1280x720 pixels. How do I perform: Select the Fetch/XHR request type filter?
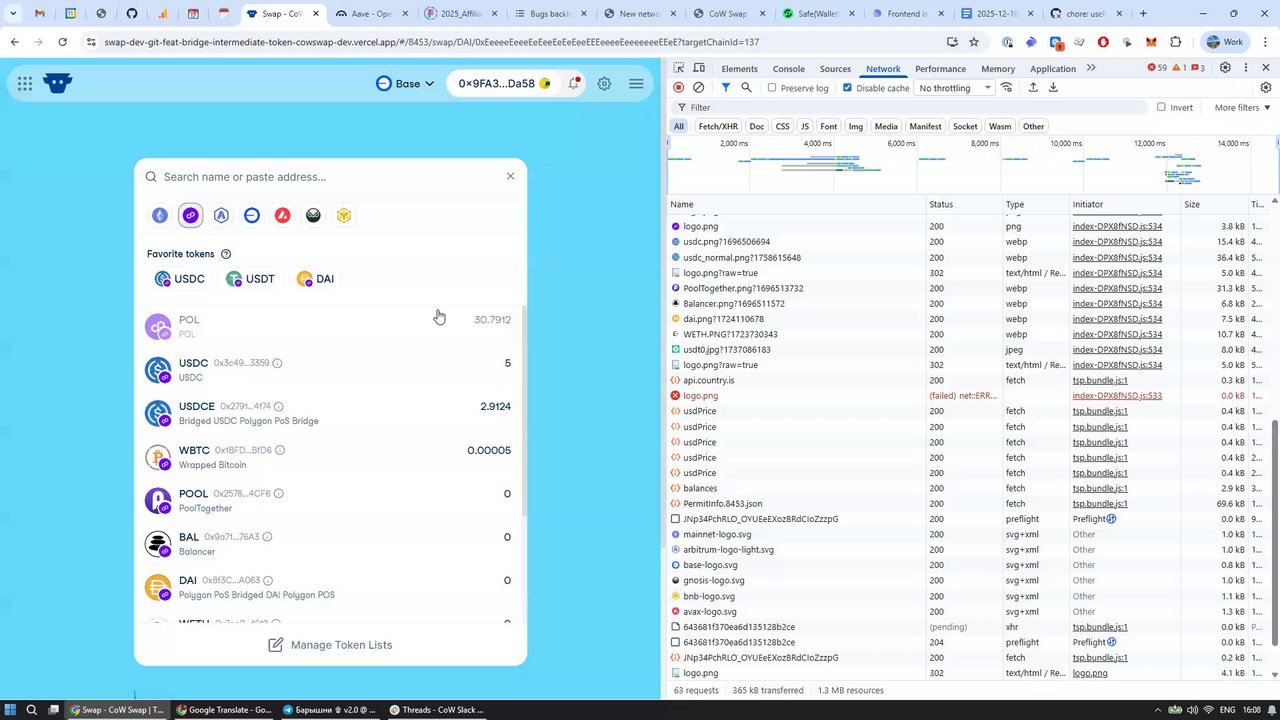[x=718, y=126]
